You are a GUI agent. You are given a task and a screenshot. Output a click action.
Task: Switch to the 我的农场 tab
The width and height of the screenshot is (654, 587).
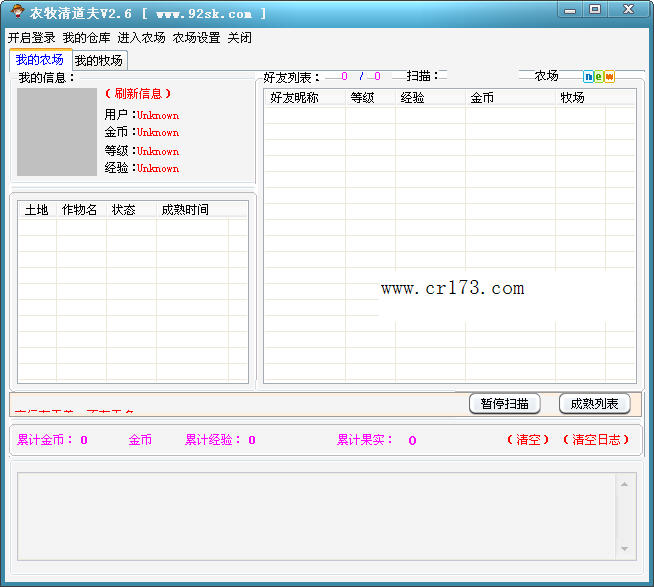tap(40, 60)
